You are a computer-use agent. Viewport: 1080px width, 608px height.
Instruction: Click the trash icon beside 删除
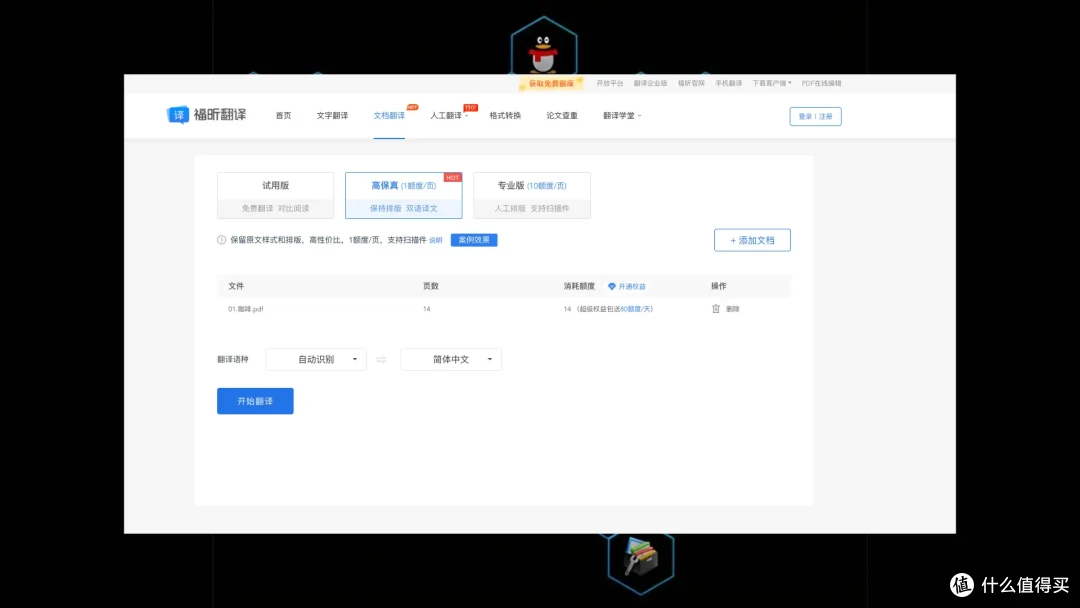point(716,309)
